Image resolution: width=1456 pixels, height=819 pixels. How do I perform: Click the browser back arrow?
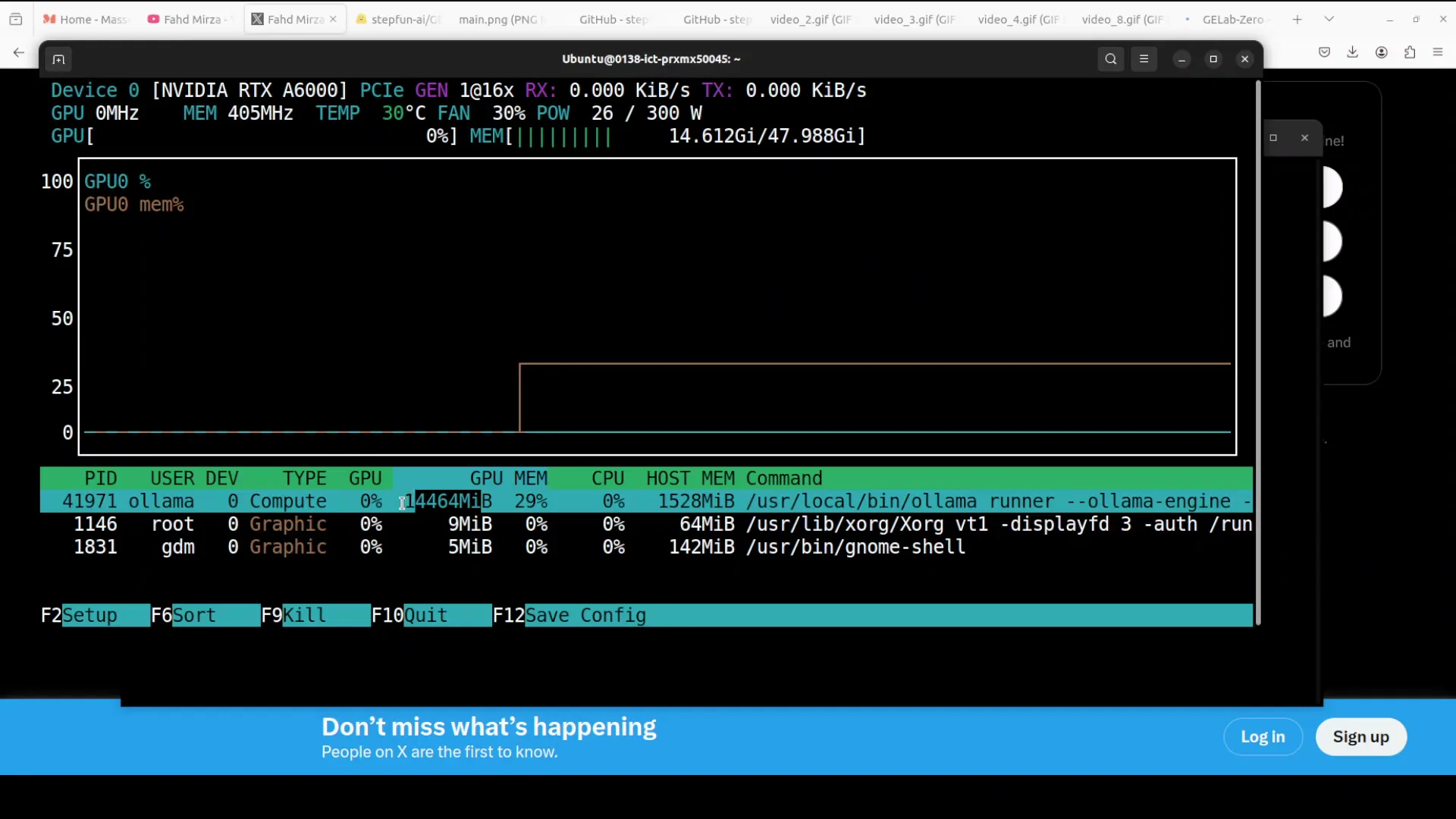click(19, 52)
